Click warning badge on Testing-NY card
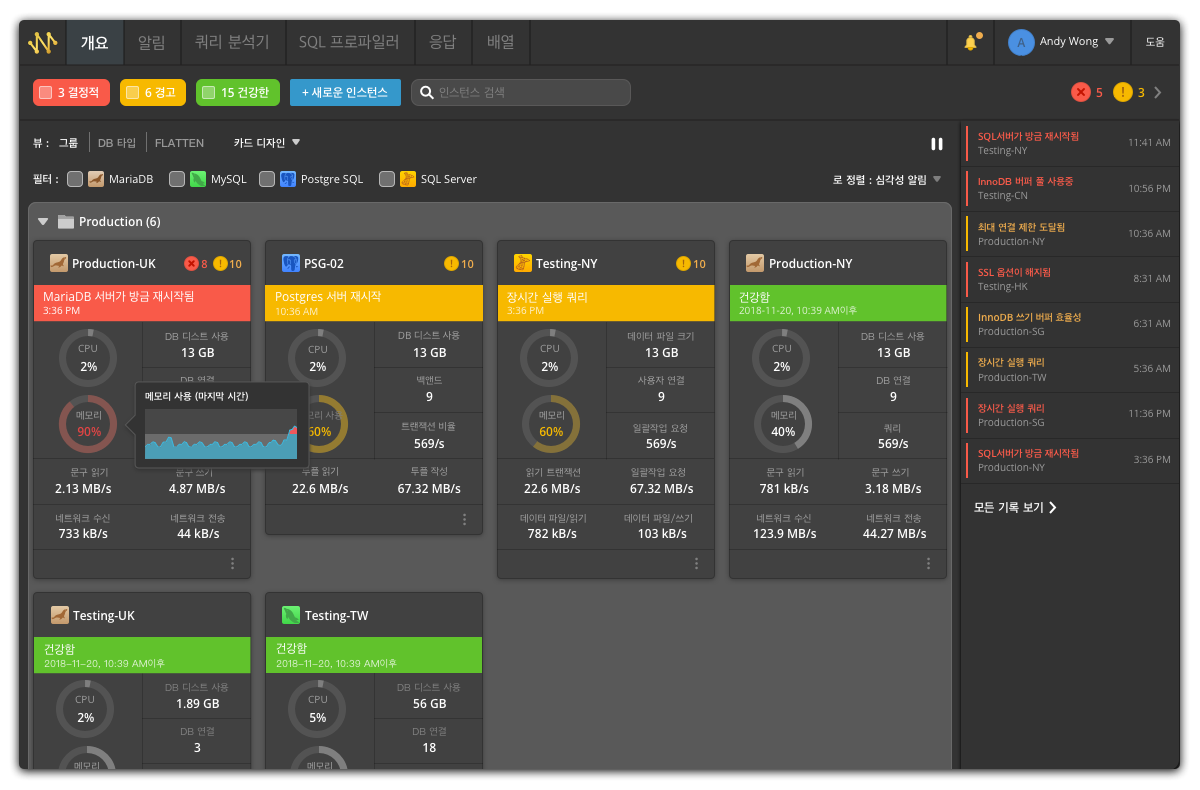The image size is (1200, 790). [683, 264]
